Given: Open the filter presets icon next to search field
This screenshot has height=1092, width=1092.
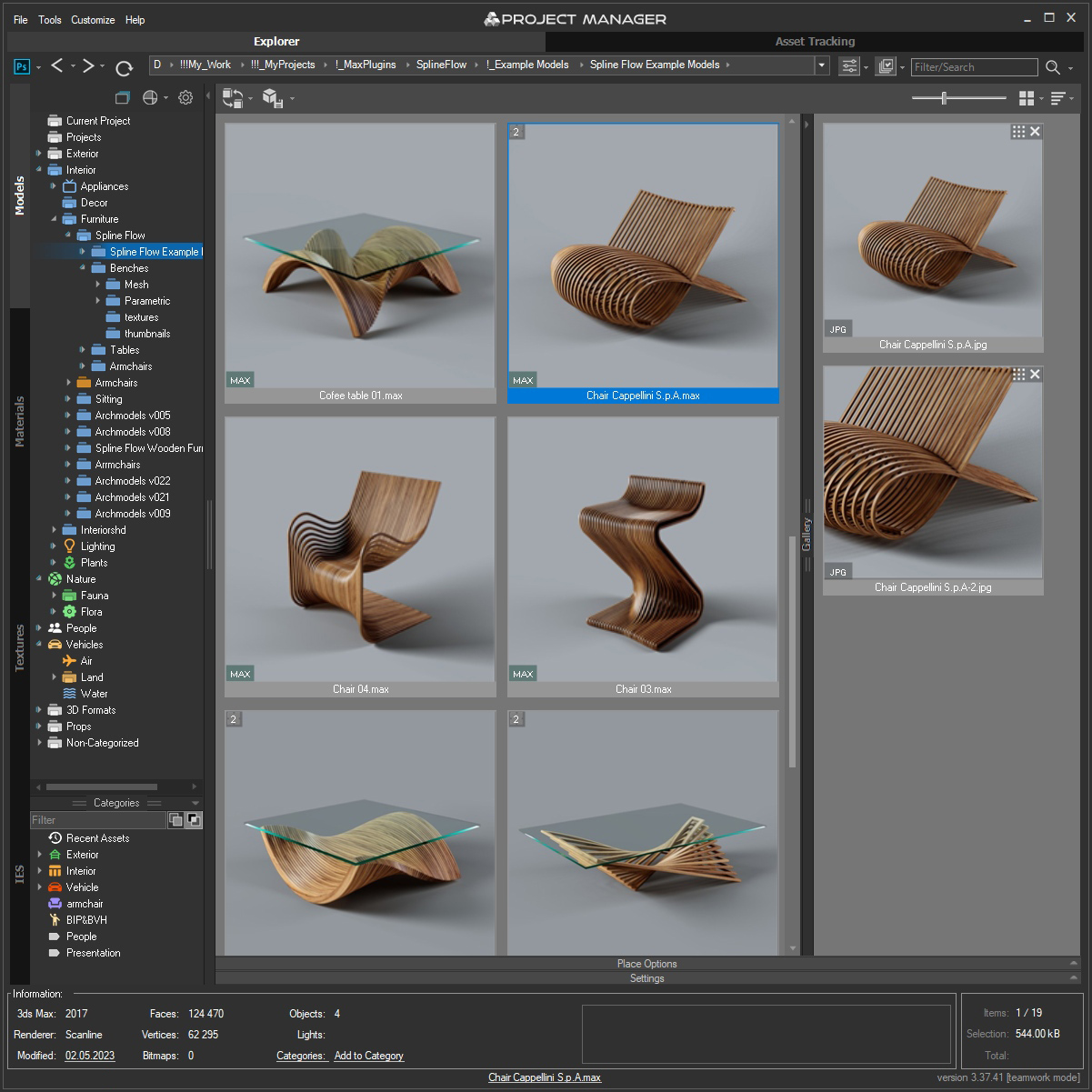Looking at the screenshot, I should click(x=848, y=65).
